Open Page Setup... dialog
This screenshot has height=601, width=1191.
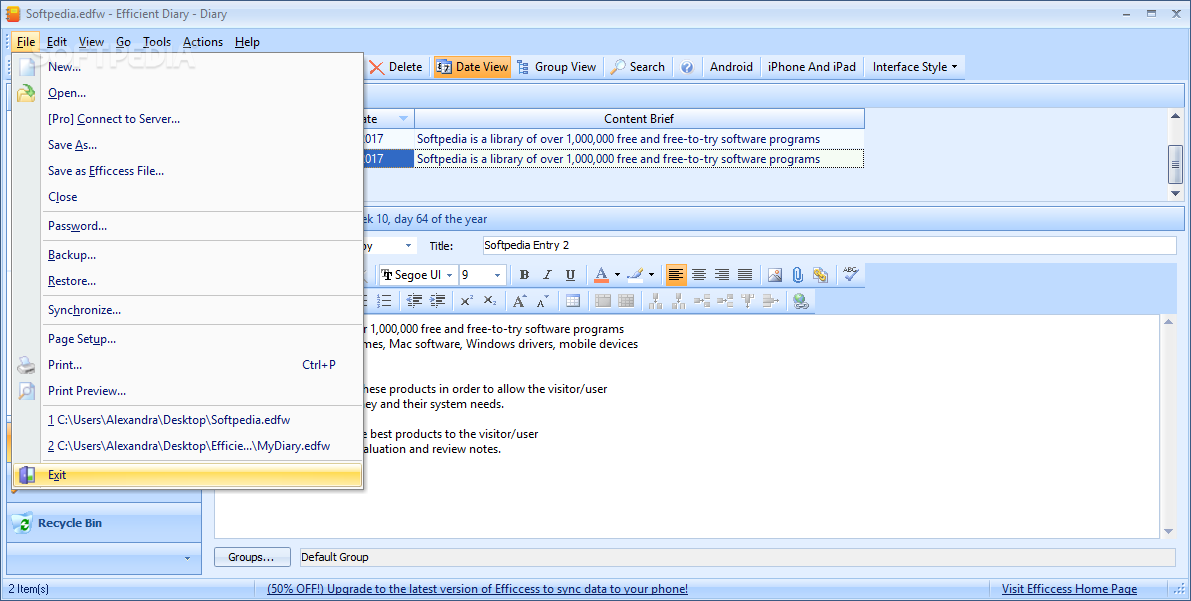click(187, 339)
